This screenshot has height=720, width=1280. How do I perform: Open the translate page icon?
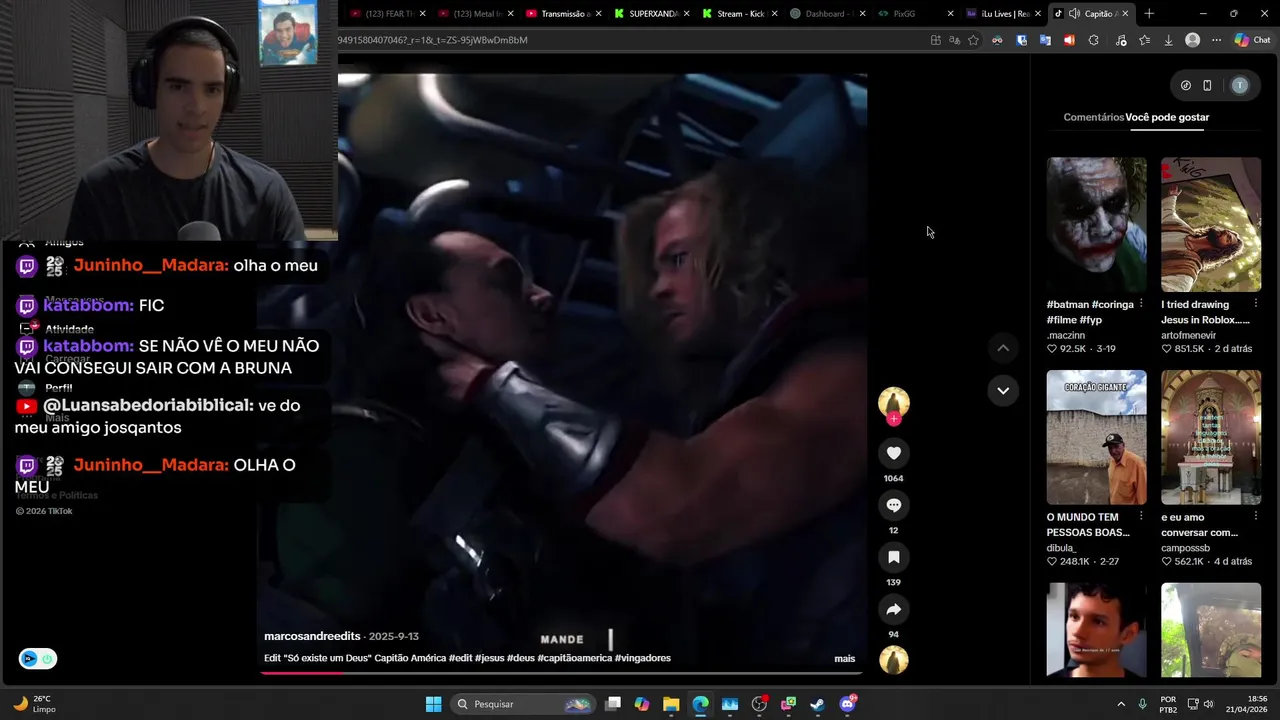[954, 40]
